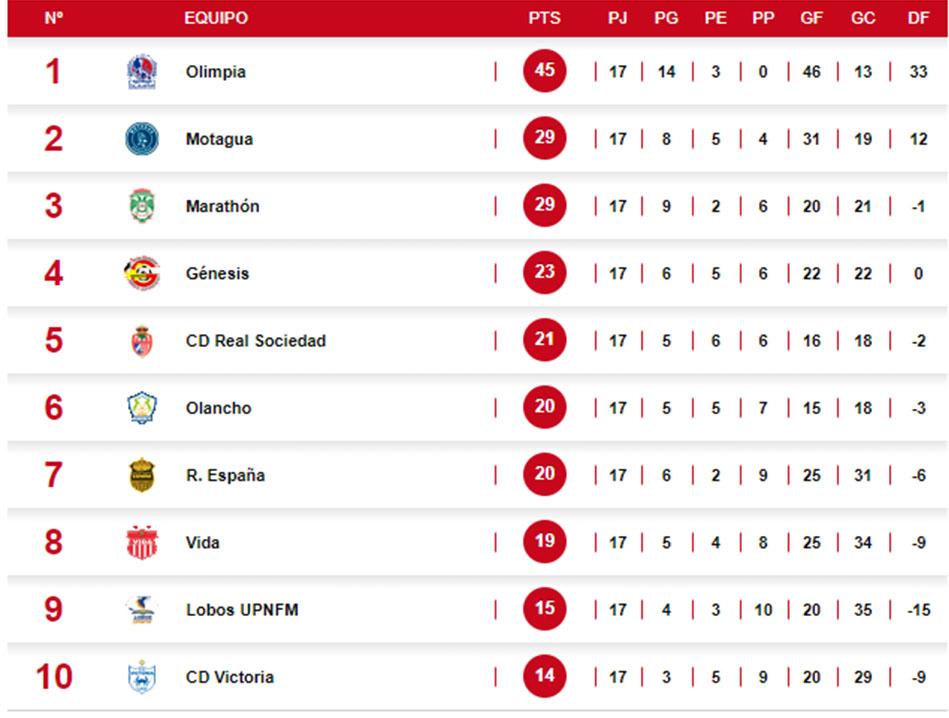Screen dimensions: 949x718
Task: Click Olimpia's red 45 points badge
Action: pos(544,71)
